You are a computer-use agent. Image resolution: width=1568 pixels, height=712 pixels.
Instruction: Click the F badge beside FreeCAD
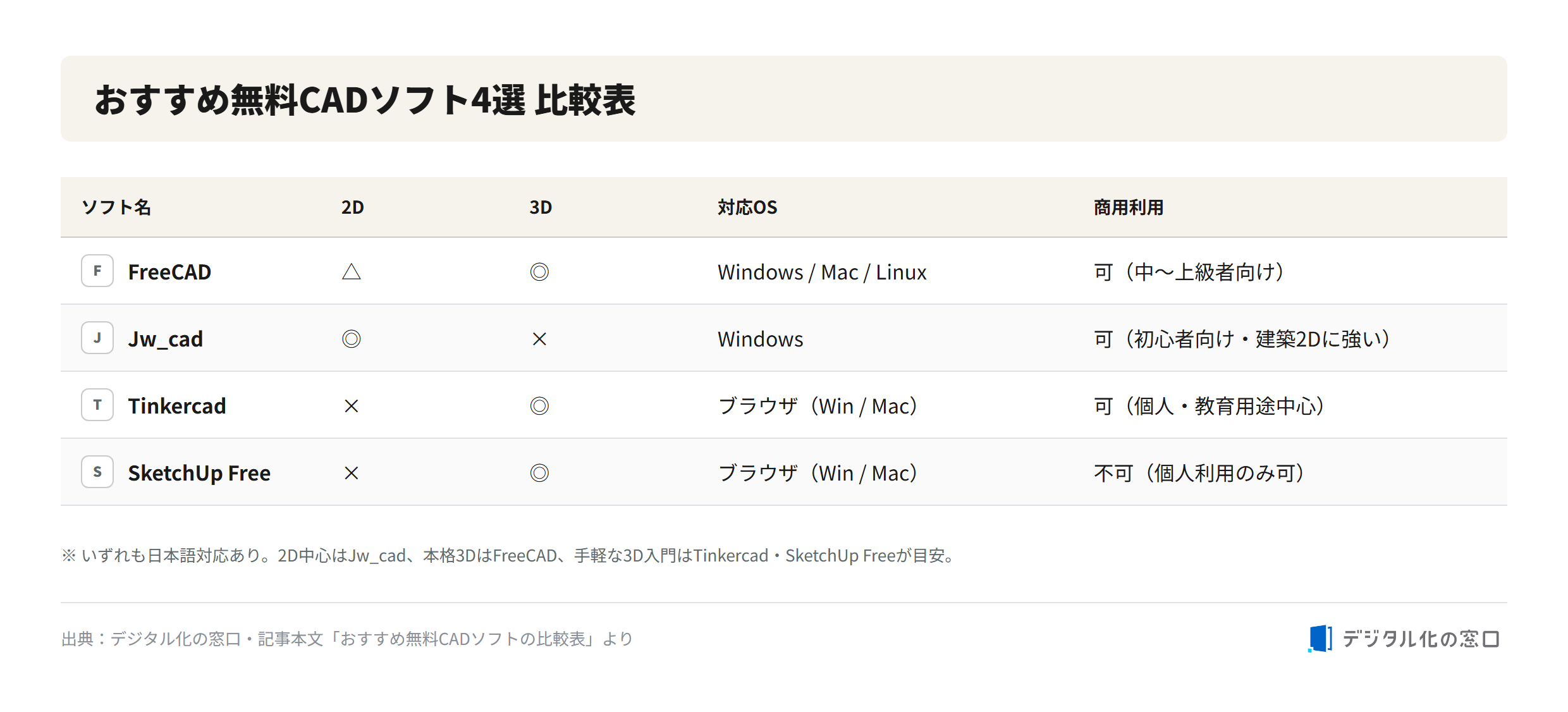click(97, 271)
